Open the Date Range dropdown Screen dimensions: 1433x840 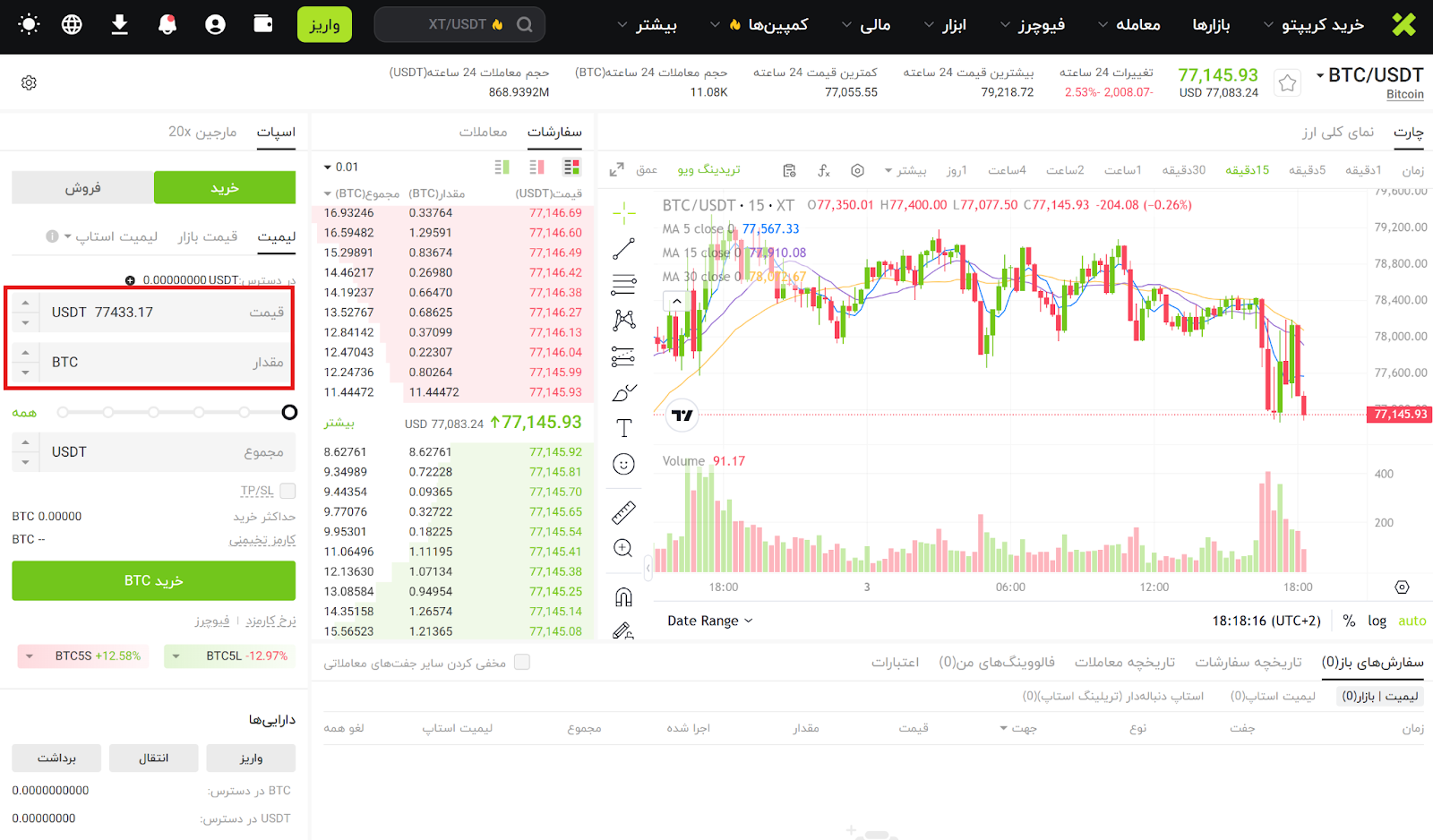[709, 621]
